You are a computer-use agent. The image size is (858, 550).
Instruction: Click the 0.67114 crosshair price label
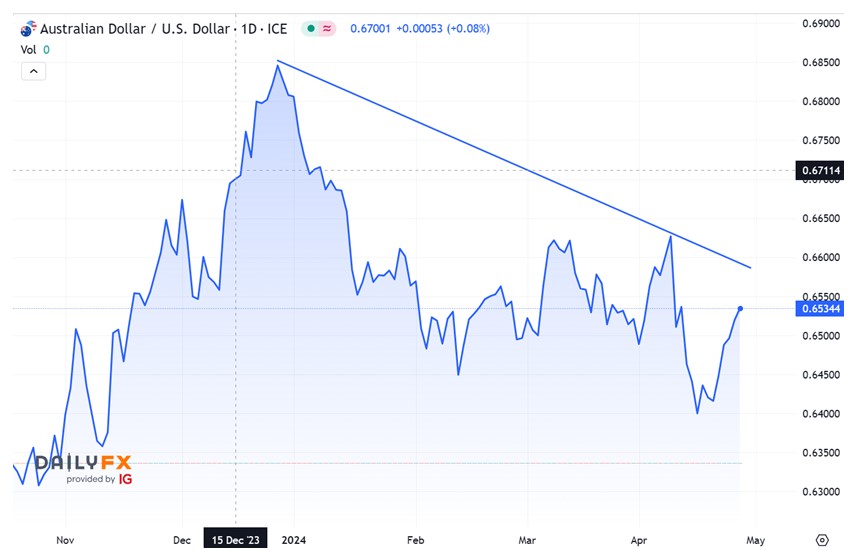click(x=820, y=171)
